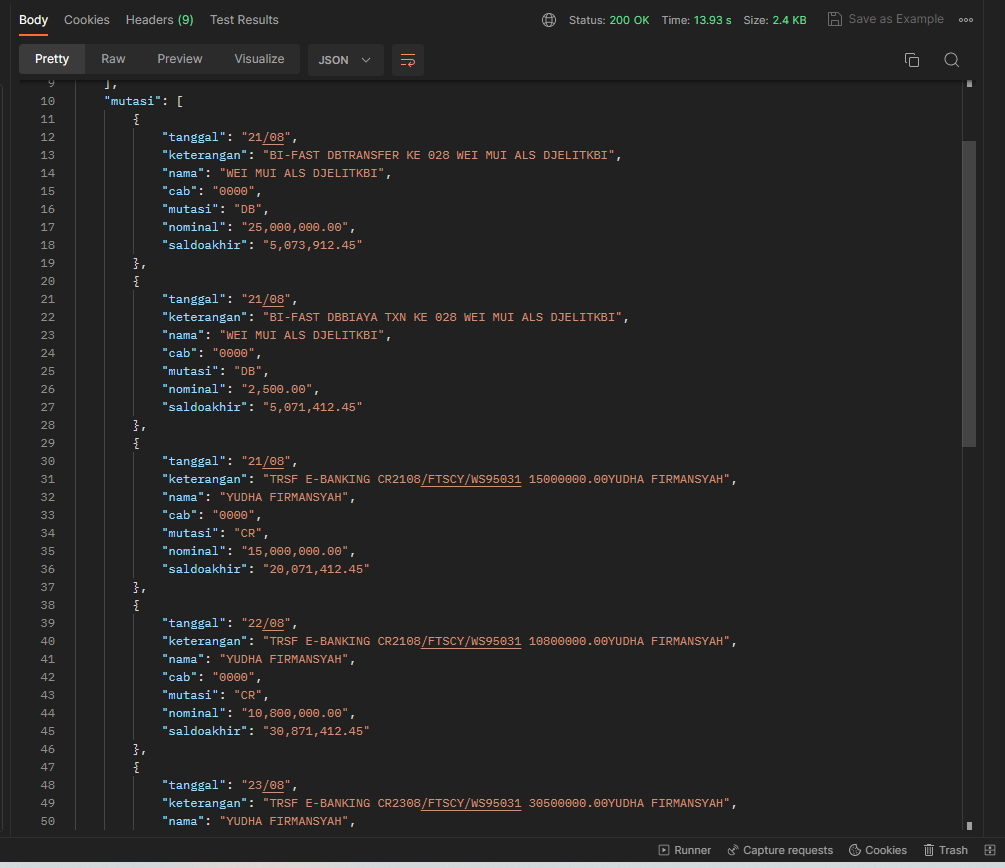
Task: Select the Pretty view mode
Action: (x=52, y=59)
